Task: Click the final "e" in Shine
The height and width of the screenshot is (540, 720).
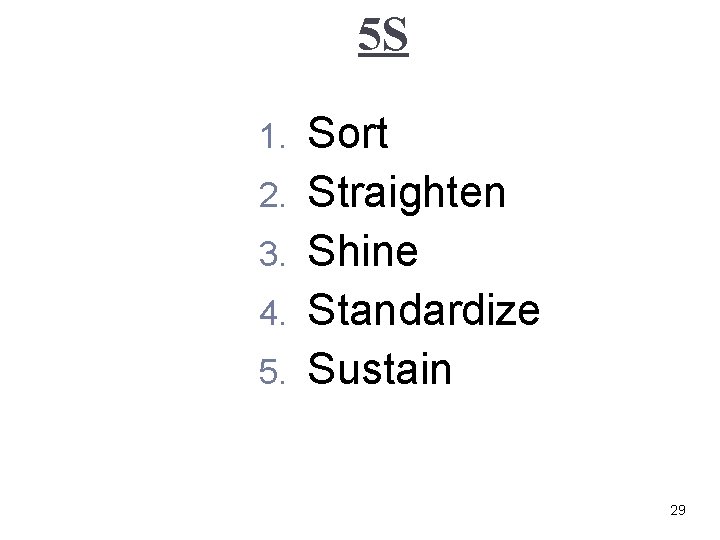Action: tap(404, 254)
